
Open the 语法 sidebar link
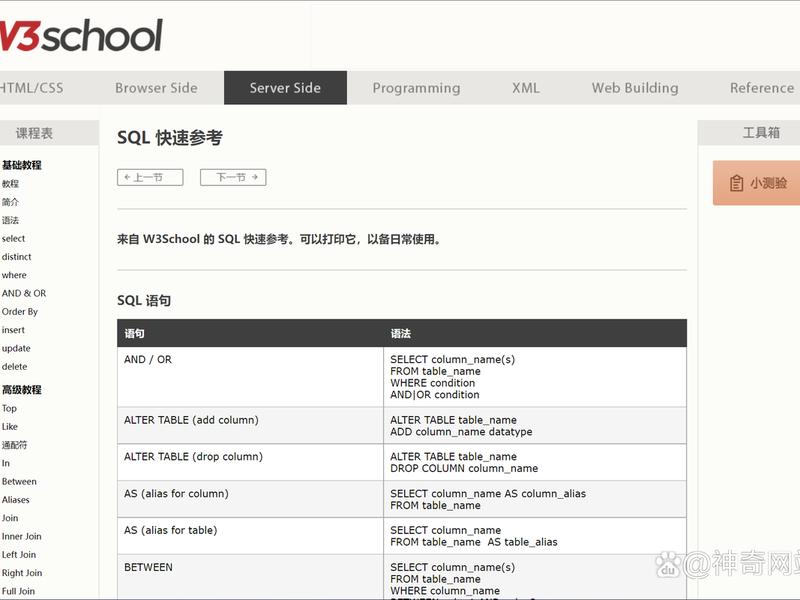[x=10, y=220]
